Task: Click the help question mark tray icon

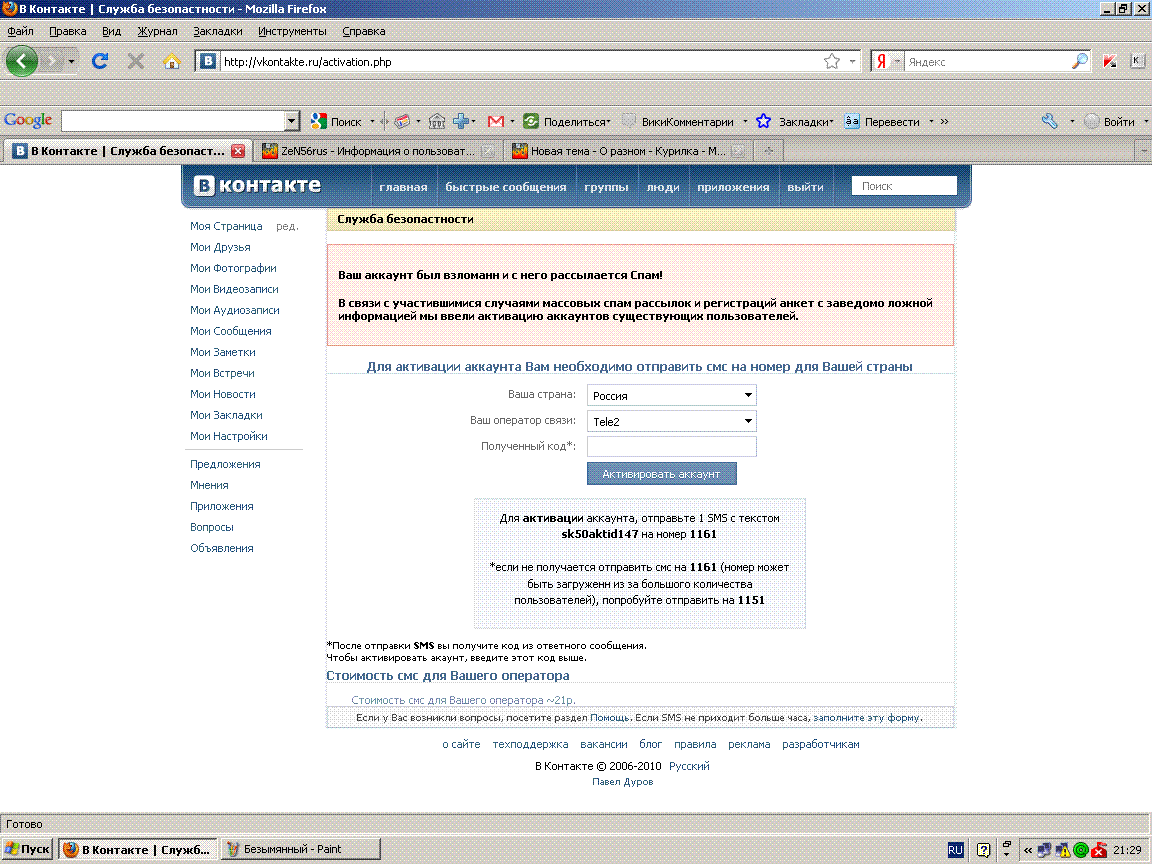Action: click(984, 851)
